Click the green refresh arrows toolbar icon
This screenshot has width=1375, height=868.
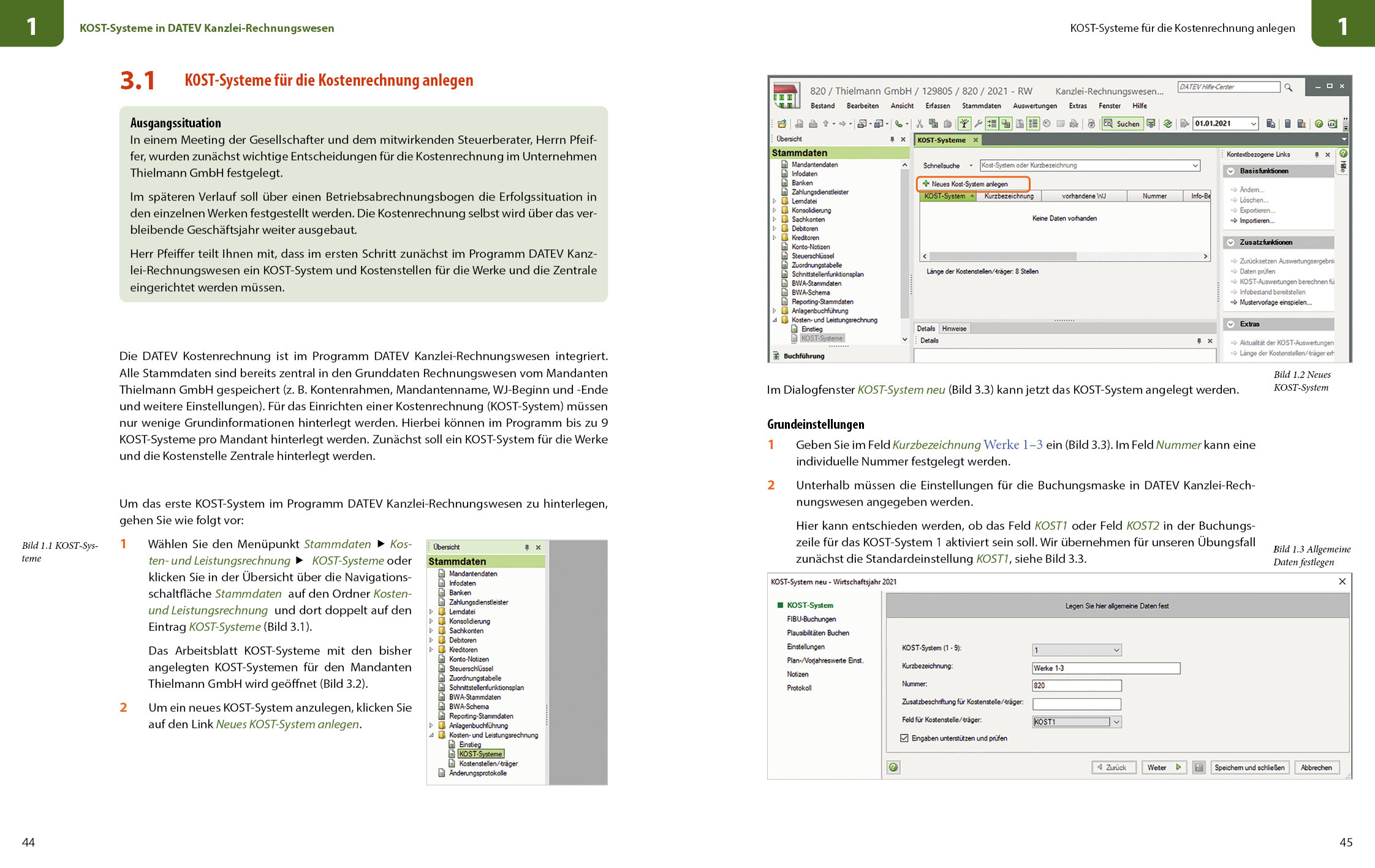pyautogui.click(x=1168, y=124)
